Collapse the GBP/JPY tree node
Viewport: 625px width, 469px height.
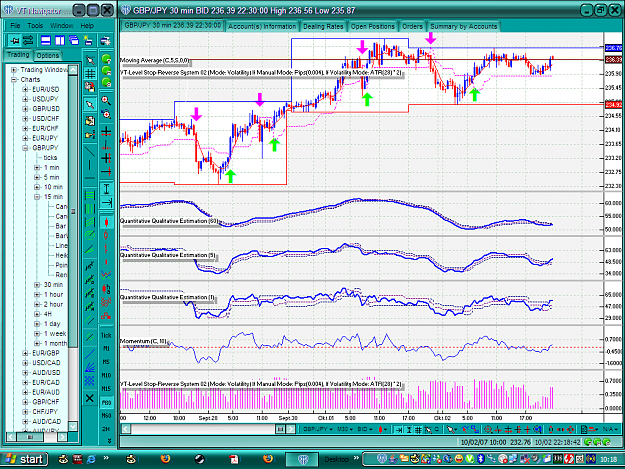(25, 148)
